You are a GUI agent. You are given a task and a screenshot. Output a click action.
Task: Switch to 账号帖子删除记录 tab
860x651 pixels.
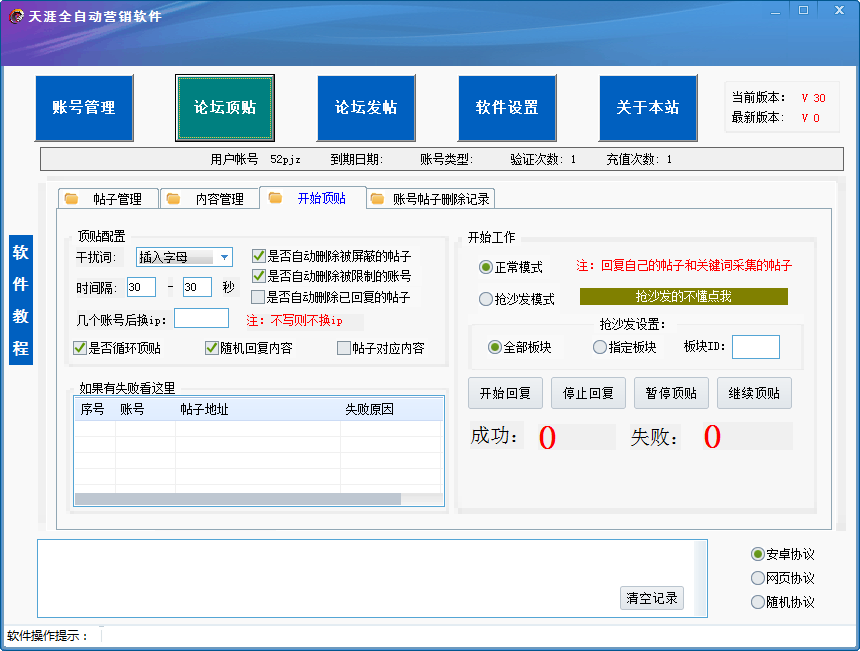(440, 199)
